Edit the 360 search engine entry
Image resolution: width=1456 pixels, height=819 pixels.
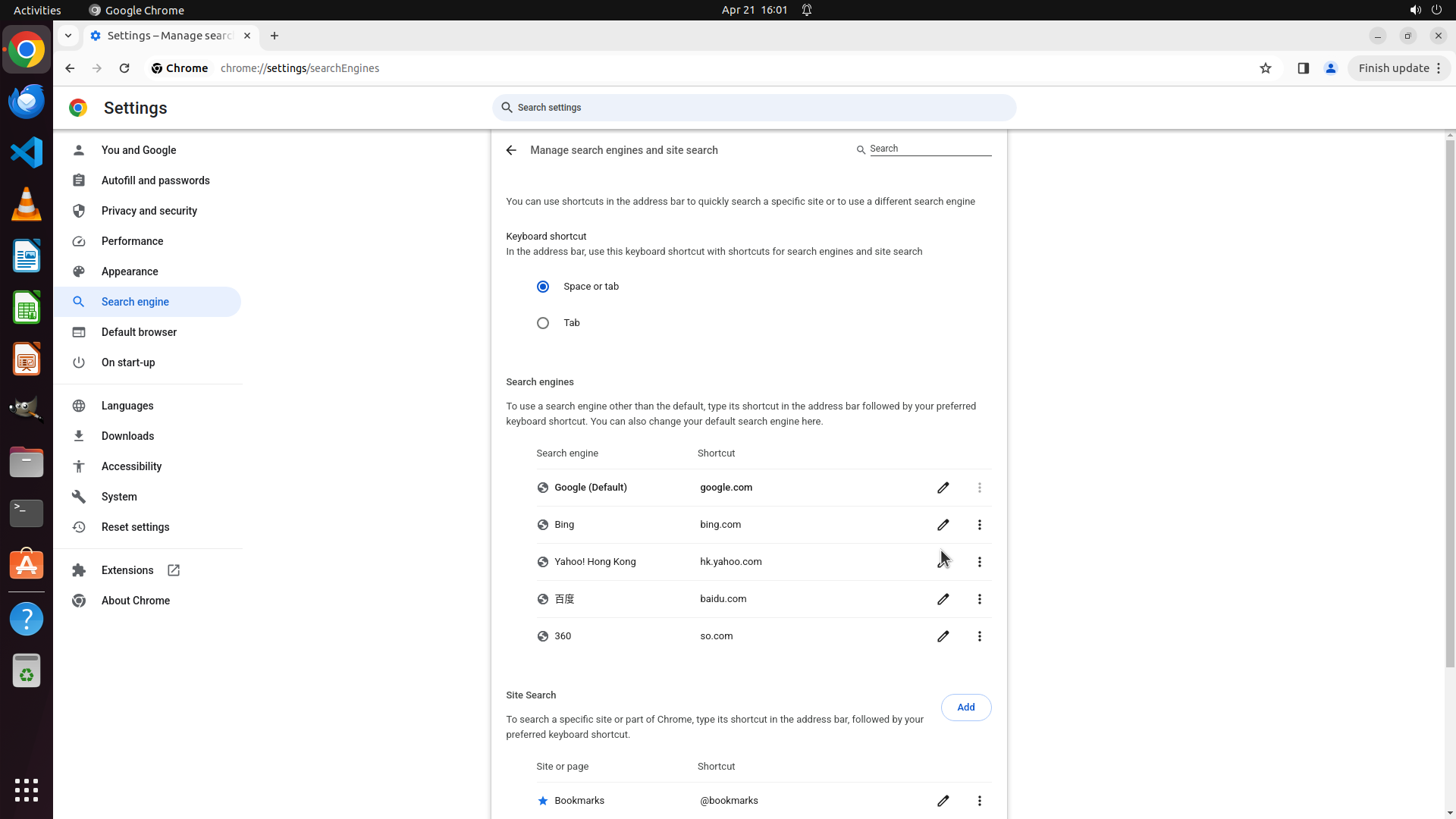click(x=943, y=636)
